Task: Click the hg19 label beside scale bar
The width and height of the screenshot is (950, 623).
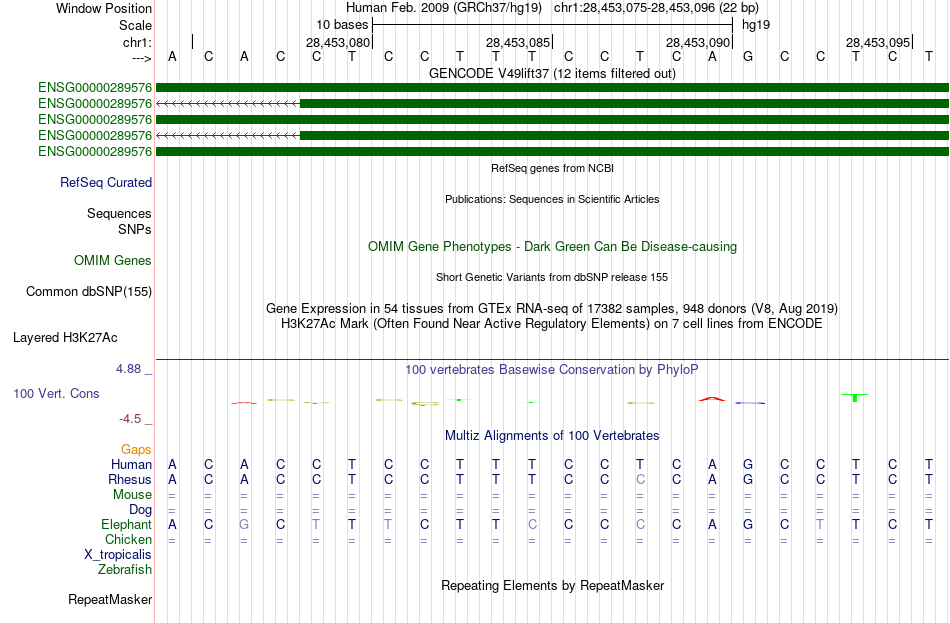Action: [756, 25]
